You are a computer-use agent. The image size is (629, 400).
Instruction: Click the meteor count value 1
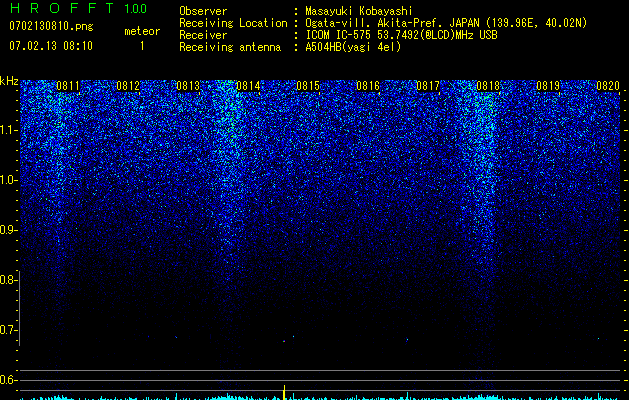[x=142, y=46]
